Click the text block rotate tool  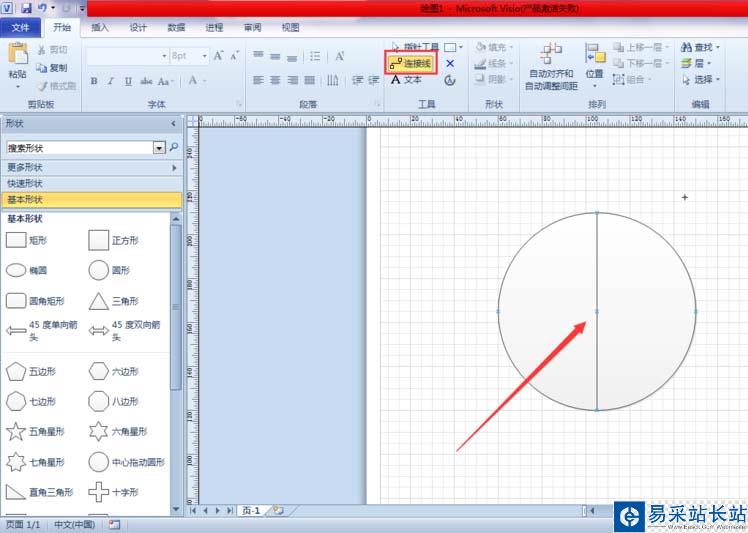point(449,80)
